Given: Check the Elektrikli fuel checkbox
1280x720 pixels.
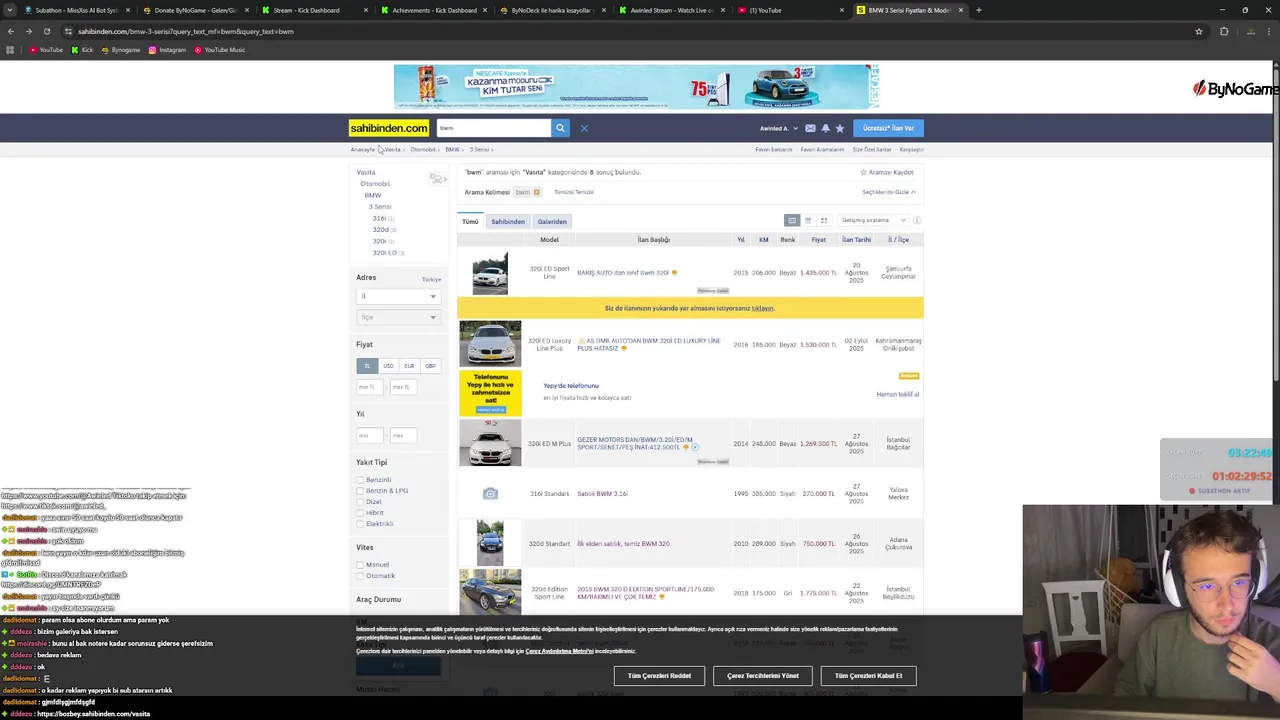Looking at the screenshot, I should click(x=360, y=524).
